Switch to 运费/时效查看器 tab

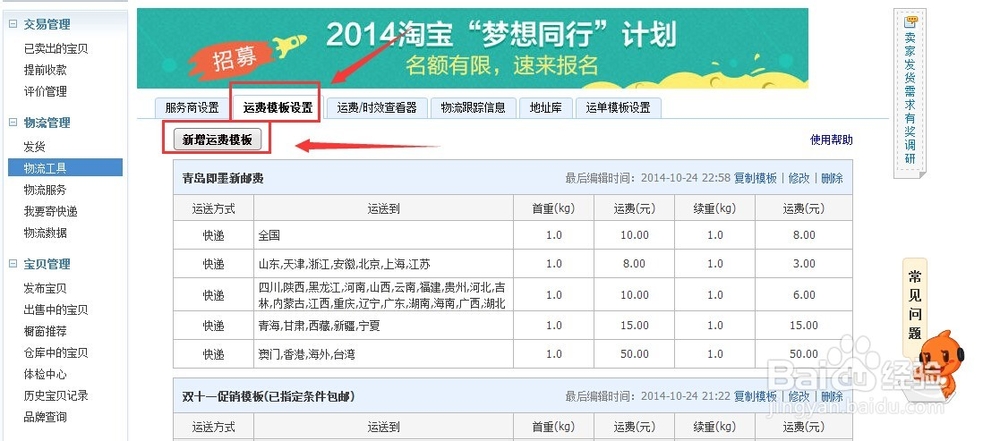click(x=376, y=108)
